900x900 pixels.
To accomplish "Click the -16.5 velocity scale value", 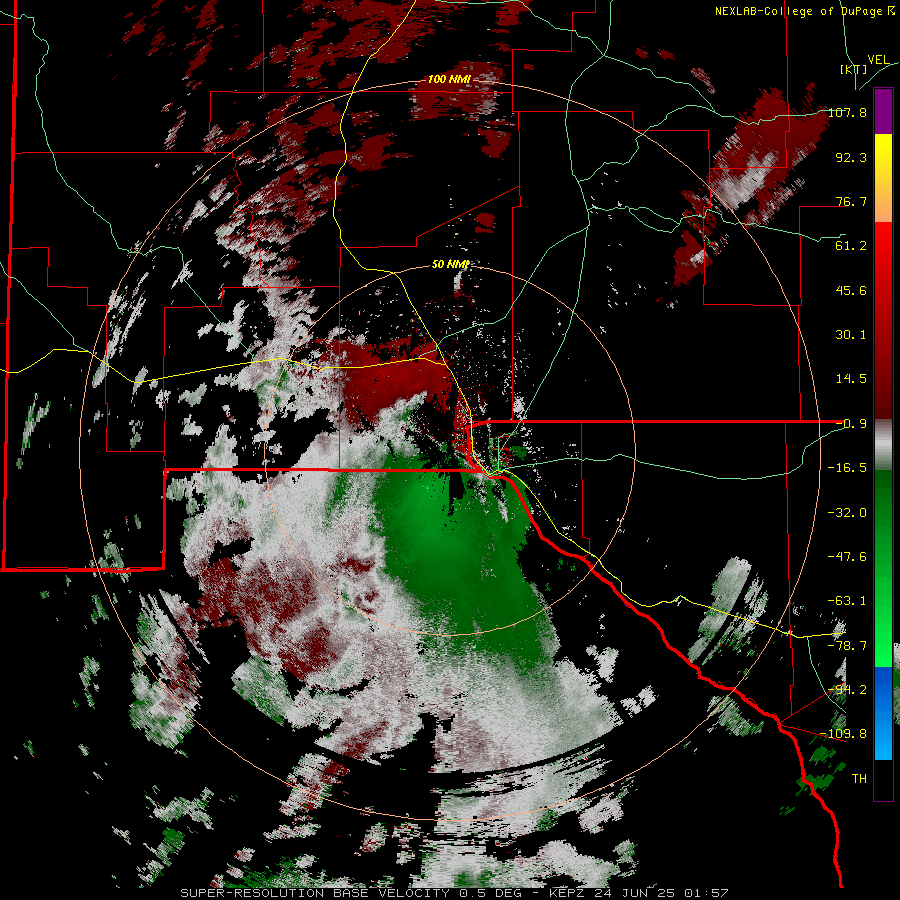I will (x=847, y=468).
